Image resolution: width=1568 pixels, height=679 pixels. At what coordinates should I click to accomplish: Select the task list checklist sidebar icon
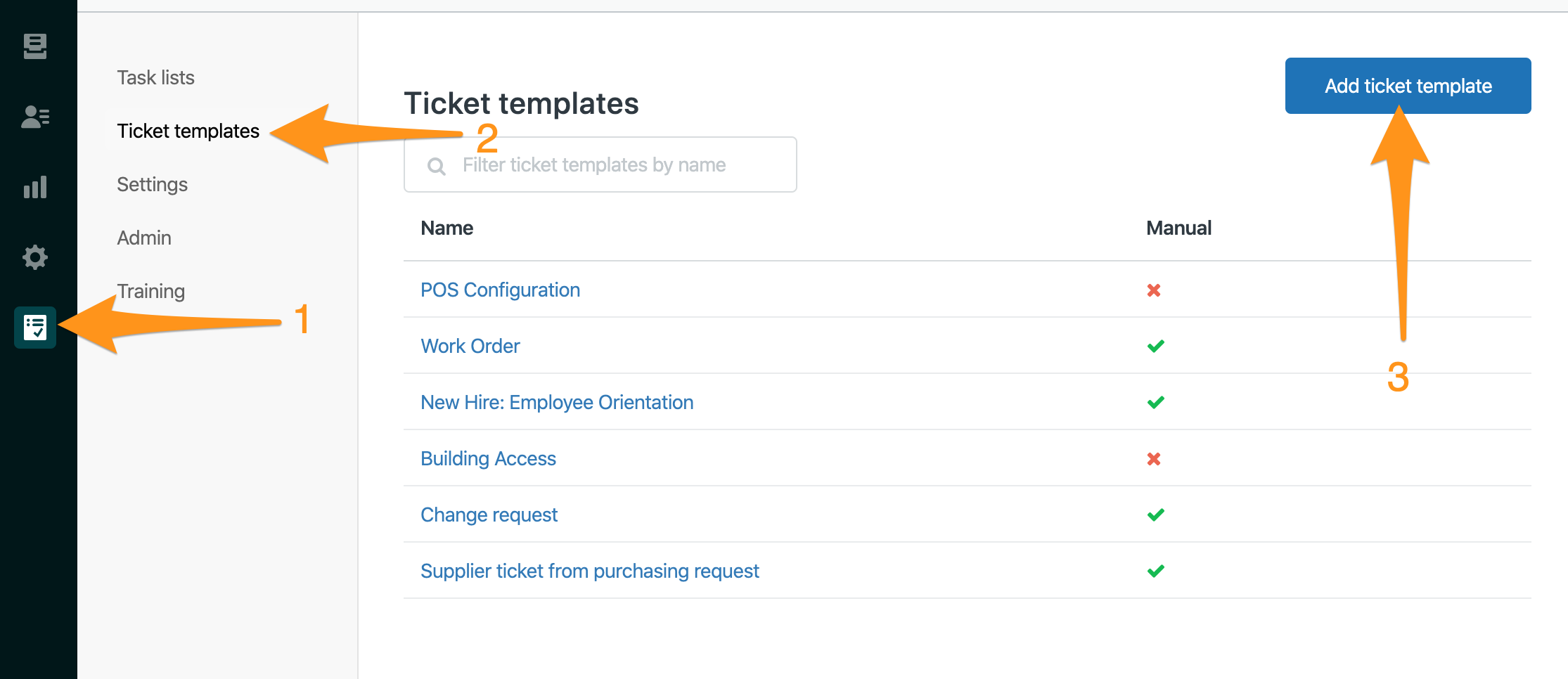point(35,328)
